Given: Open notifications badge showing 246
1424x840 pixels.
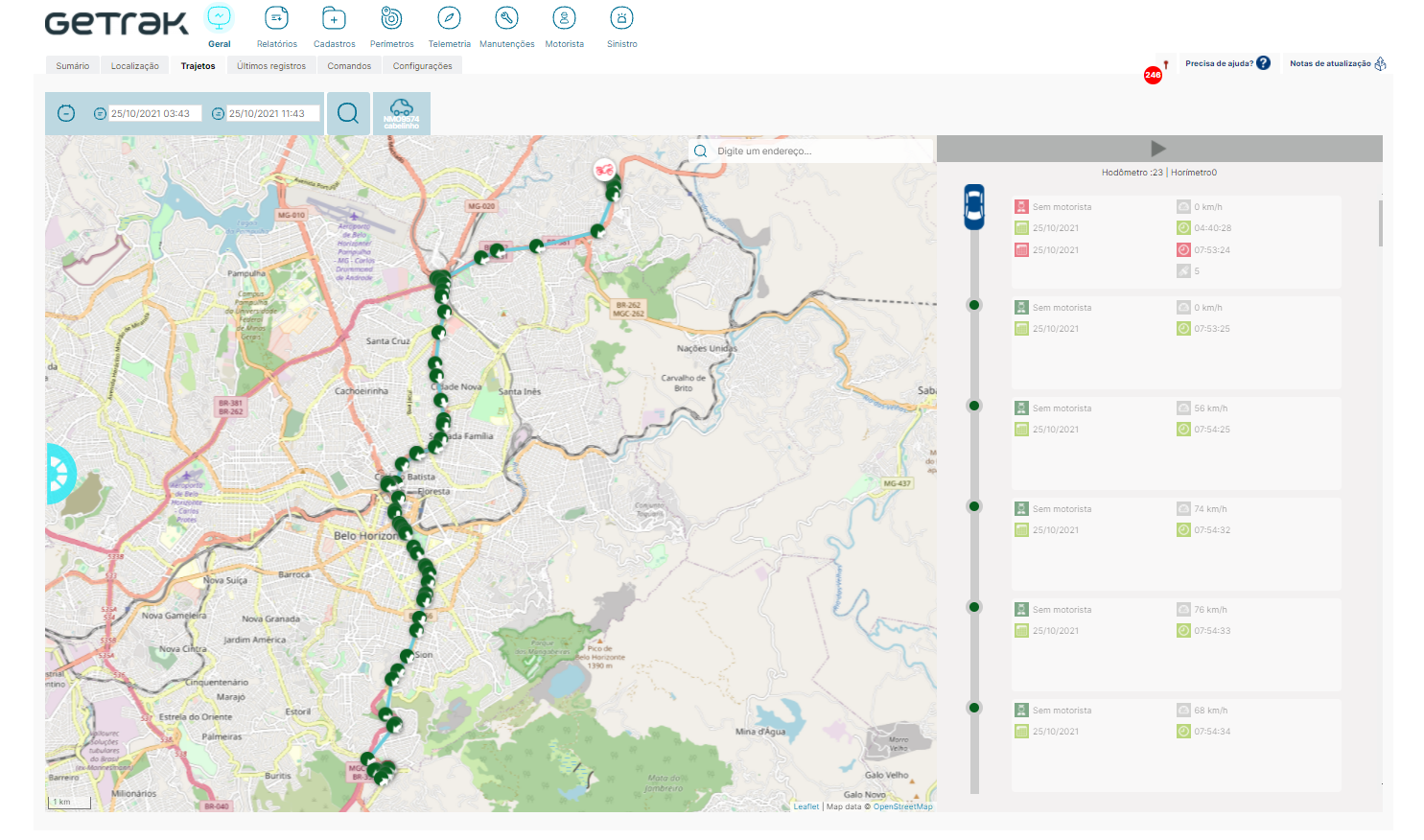Looking at the screenshot, I should point(1153,75).
